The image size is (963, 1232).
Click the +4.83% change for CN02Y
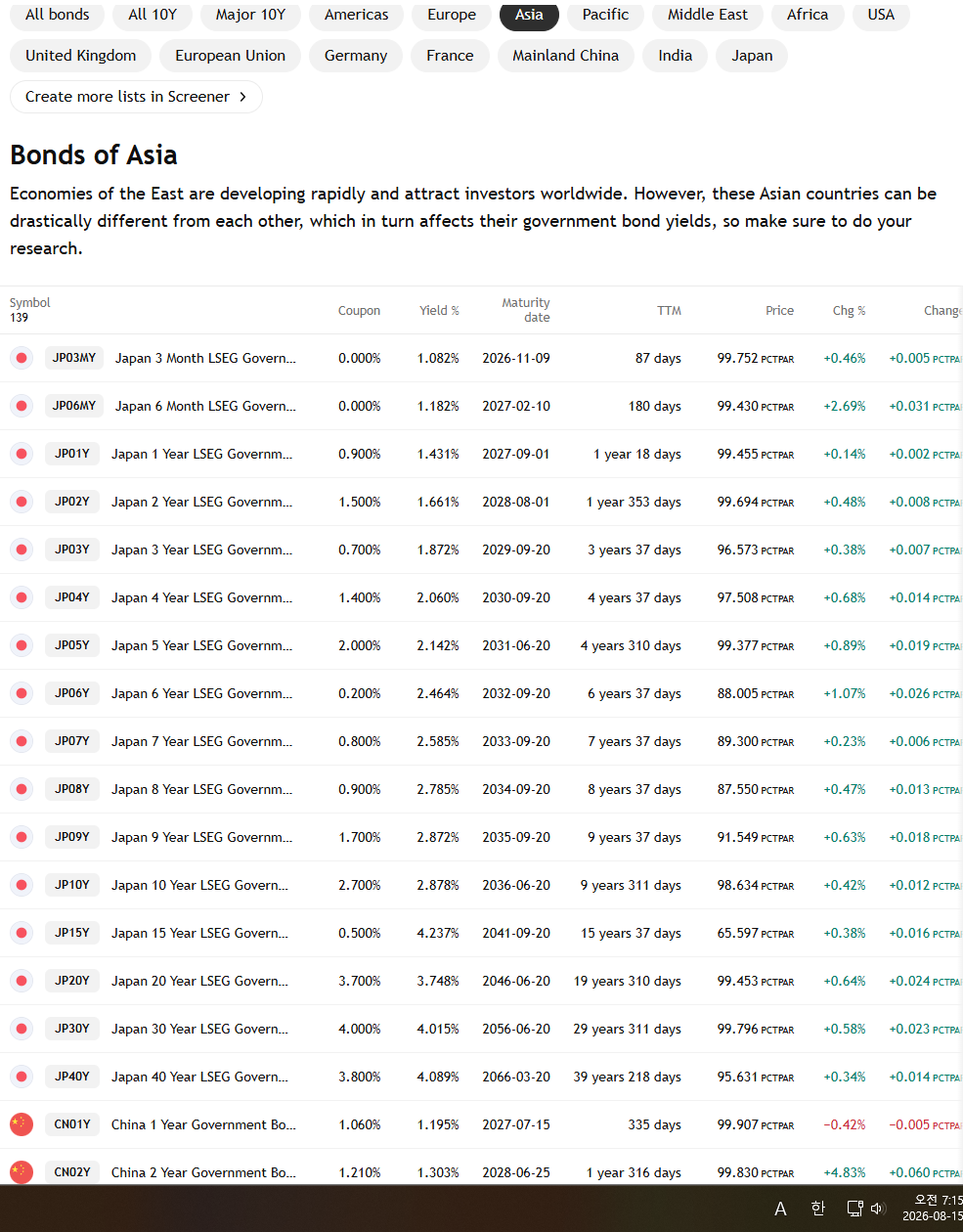click(845, 1172)
